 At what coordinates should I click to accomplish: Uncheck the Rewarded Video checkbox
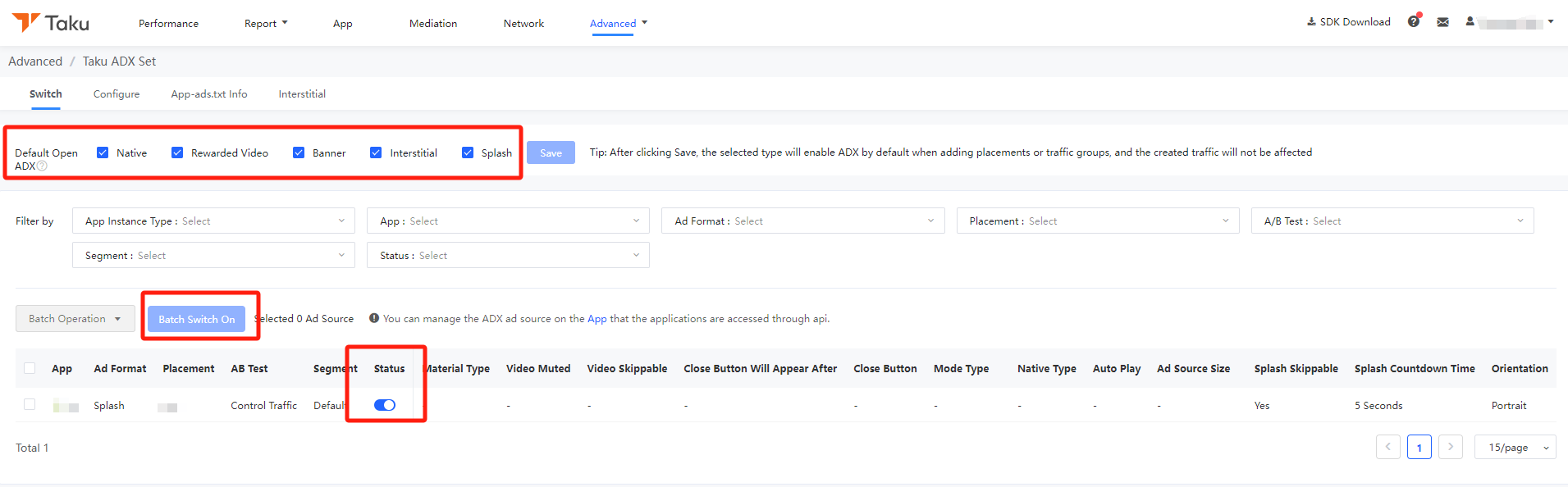point(177,152)
